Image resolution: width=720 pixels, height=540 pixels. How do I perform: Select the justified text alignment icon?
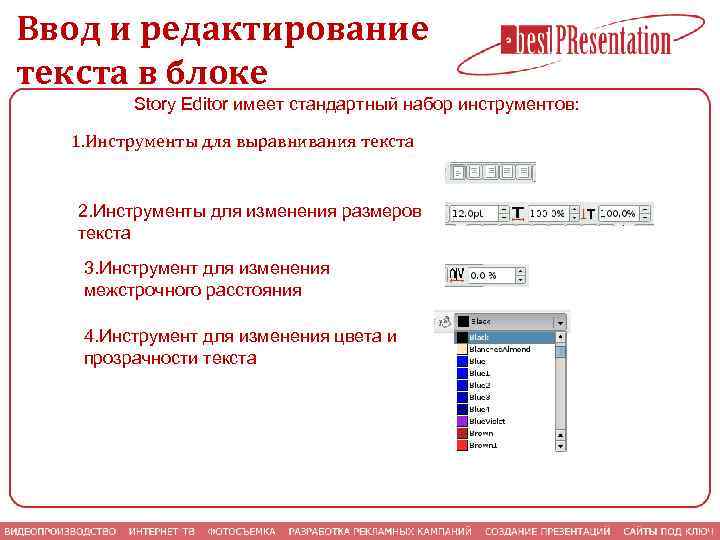pyautogui.click(x=507, y=172)
